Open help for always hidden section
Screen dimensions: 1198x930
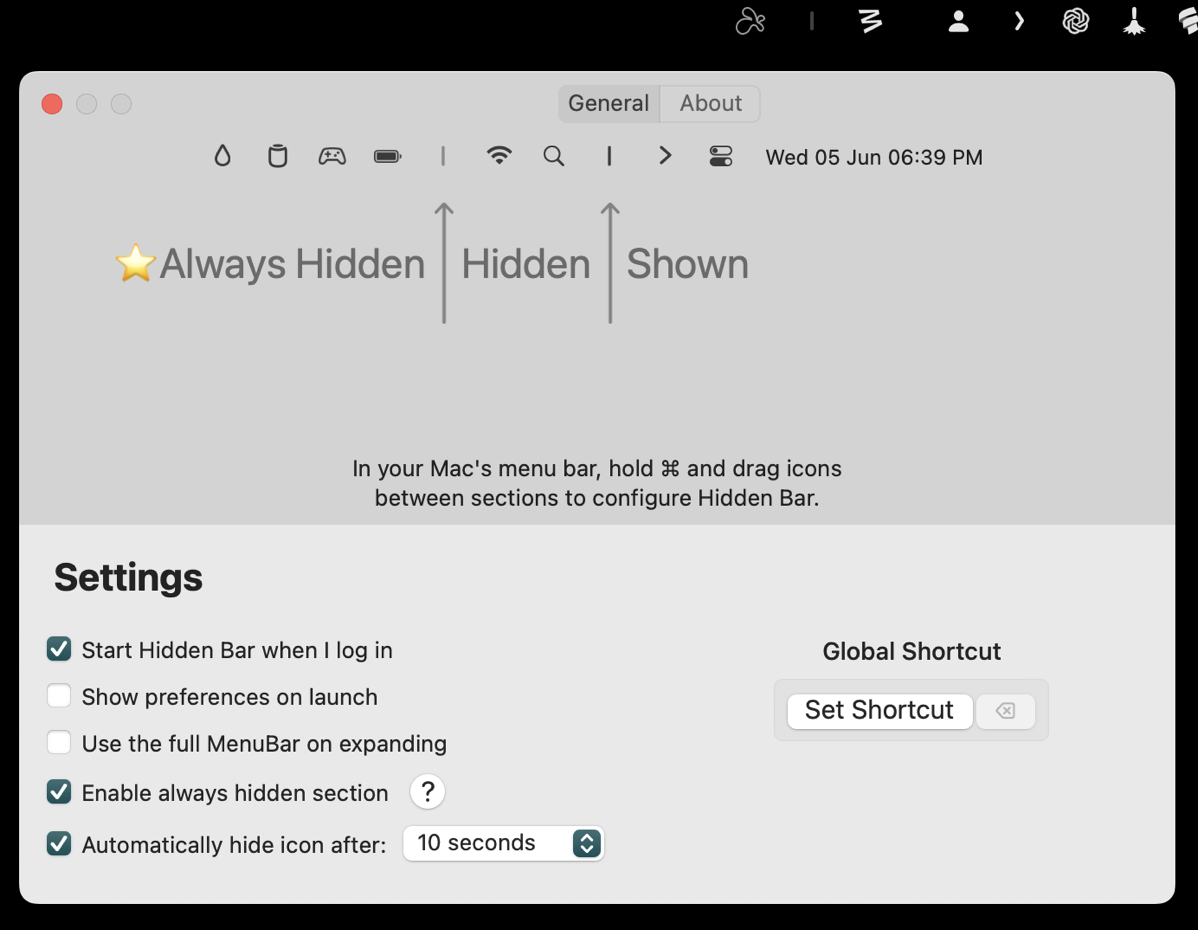(x=427, y=792)
